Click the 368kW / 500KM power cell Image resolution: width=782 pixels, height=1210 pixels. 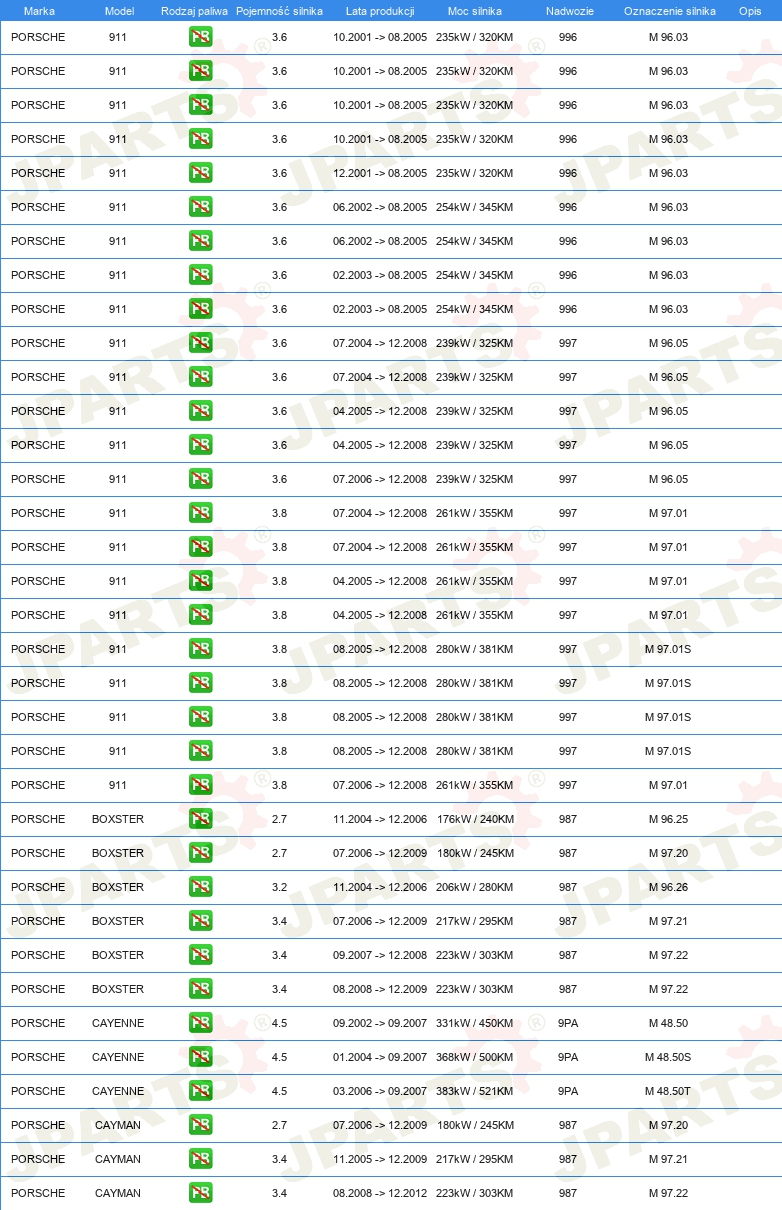point(475,1057)
